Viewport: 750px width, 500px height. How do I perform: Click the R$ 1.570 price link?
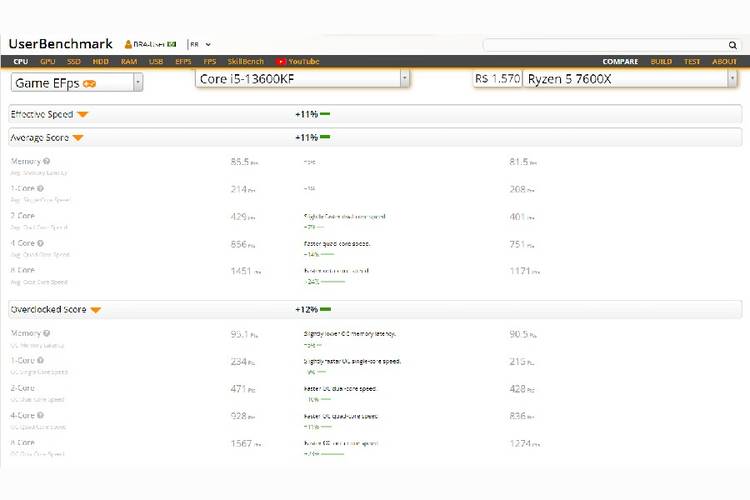point(497,78)
